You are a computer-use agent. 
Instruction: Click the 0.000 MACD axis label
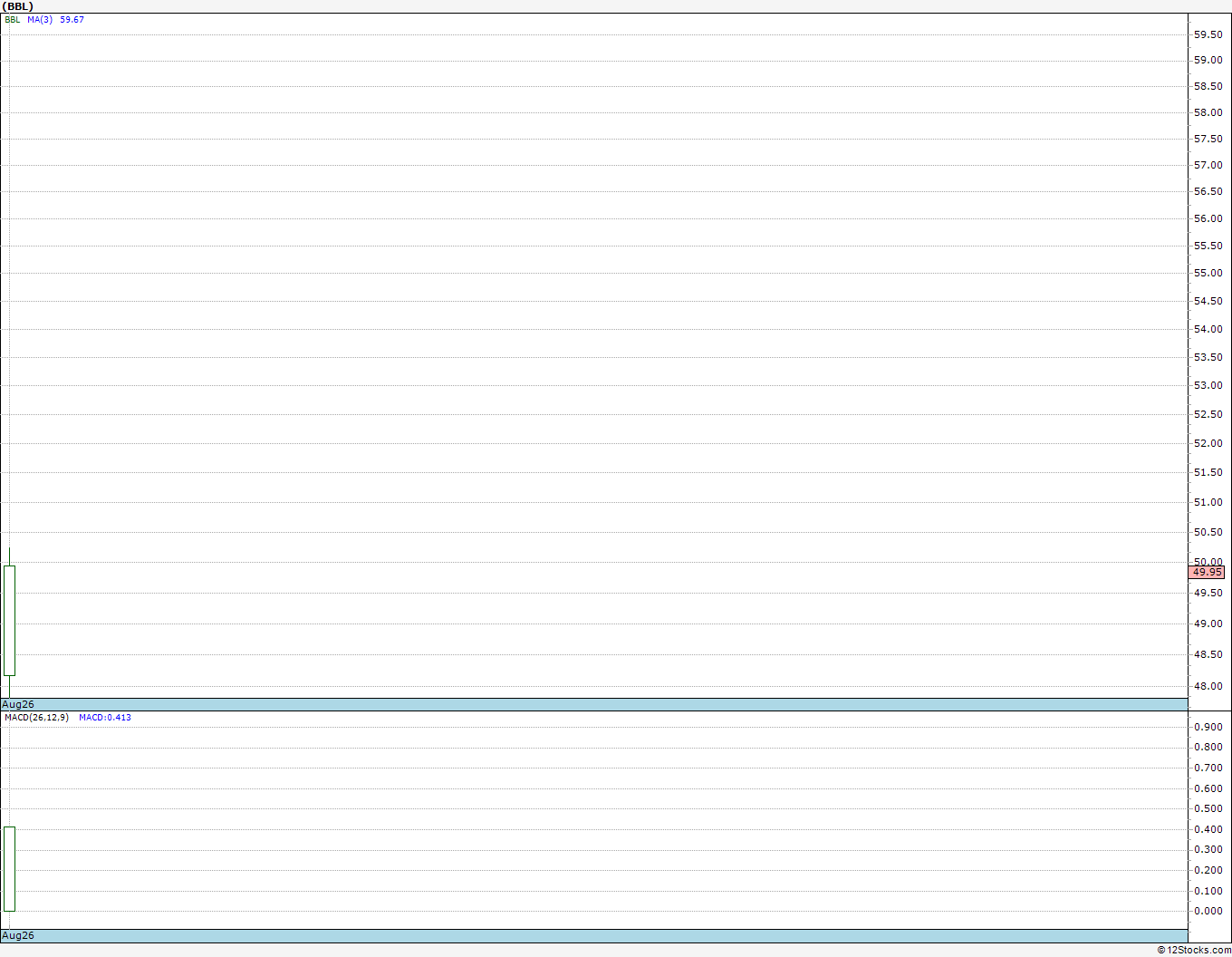pos(1208,911)
